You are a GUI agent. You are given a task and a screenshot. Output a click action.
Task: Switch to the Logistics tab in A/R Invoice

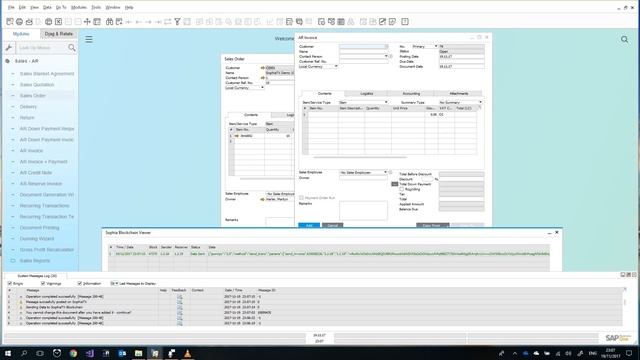[x=367, y=93]
